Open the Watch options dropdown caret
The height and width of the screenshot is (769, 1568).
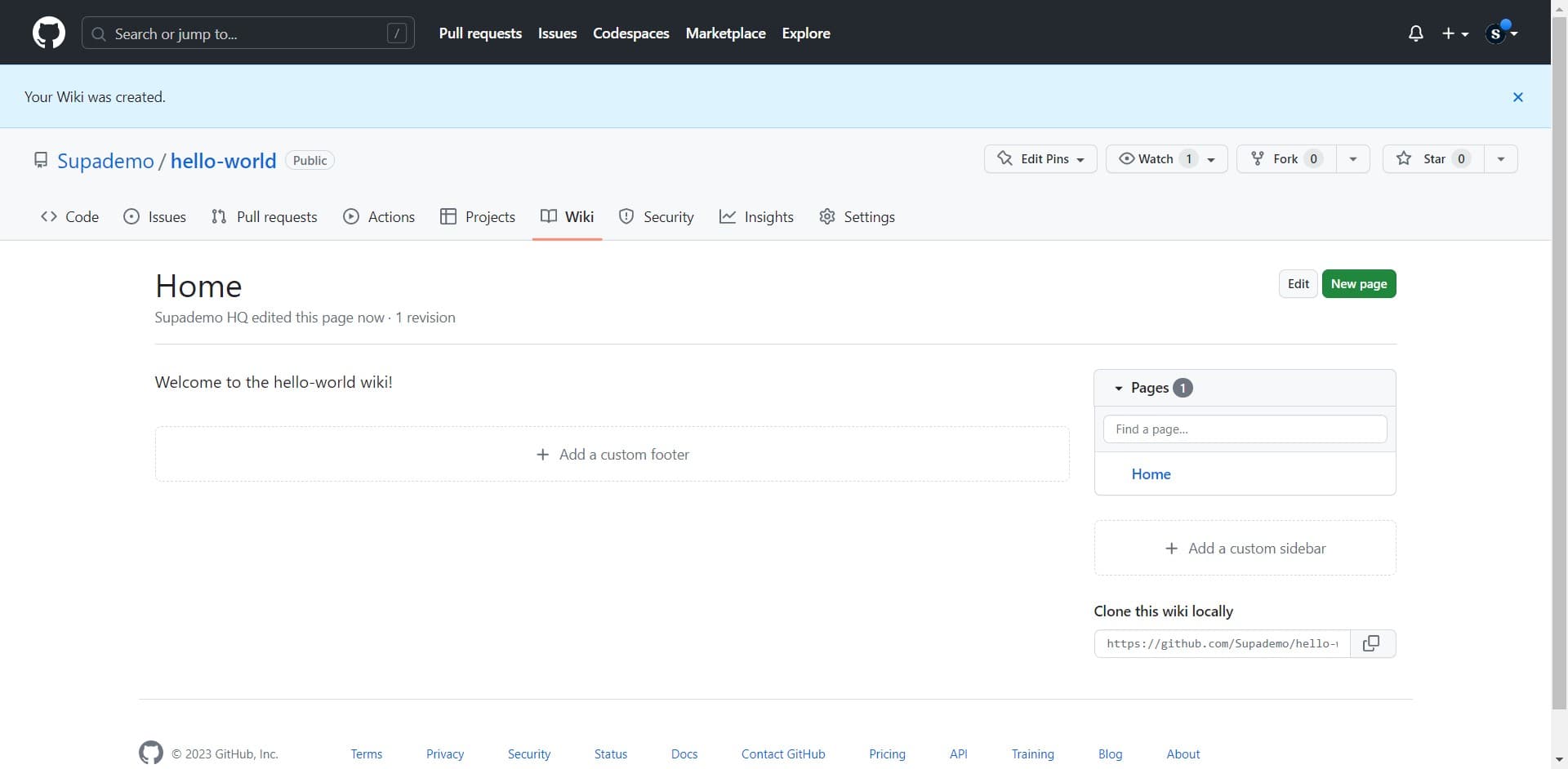[x=1211, y=159]
